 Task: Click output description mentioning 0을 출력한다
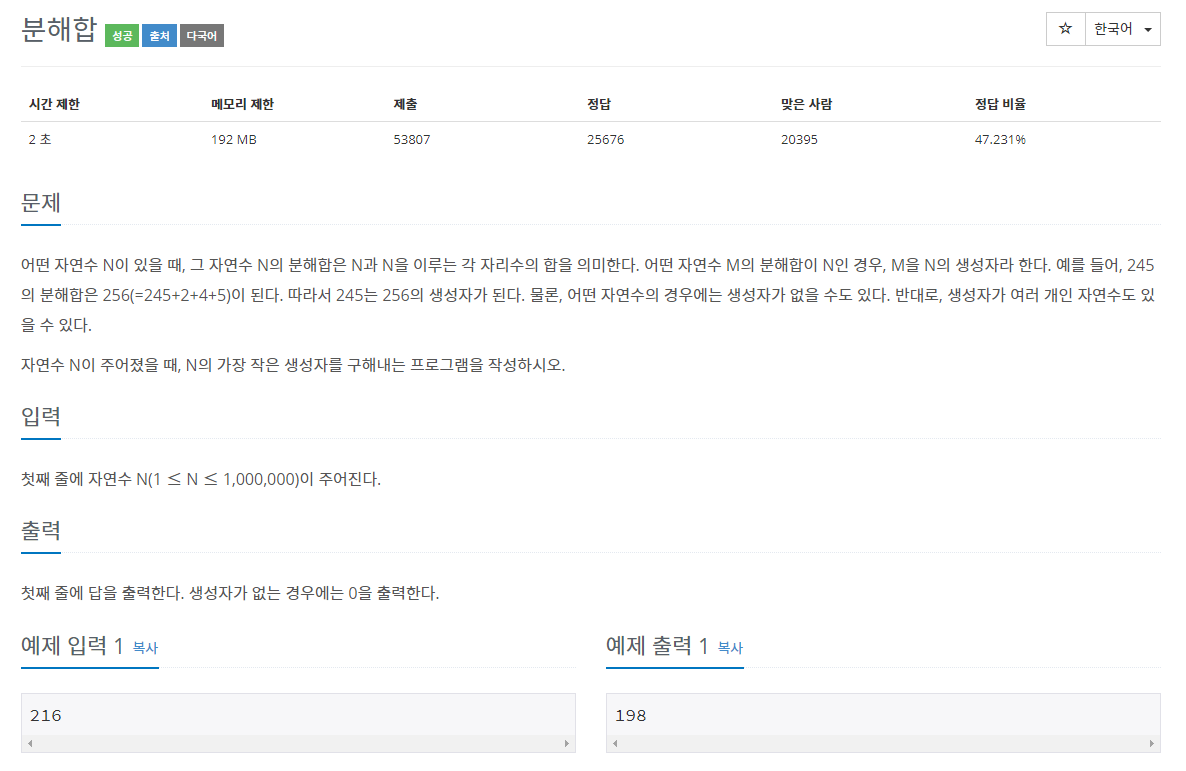(x=230, y=593)
